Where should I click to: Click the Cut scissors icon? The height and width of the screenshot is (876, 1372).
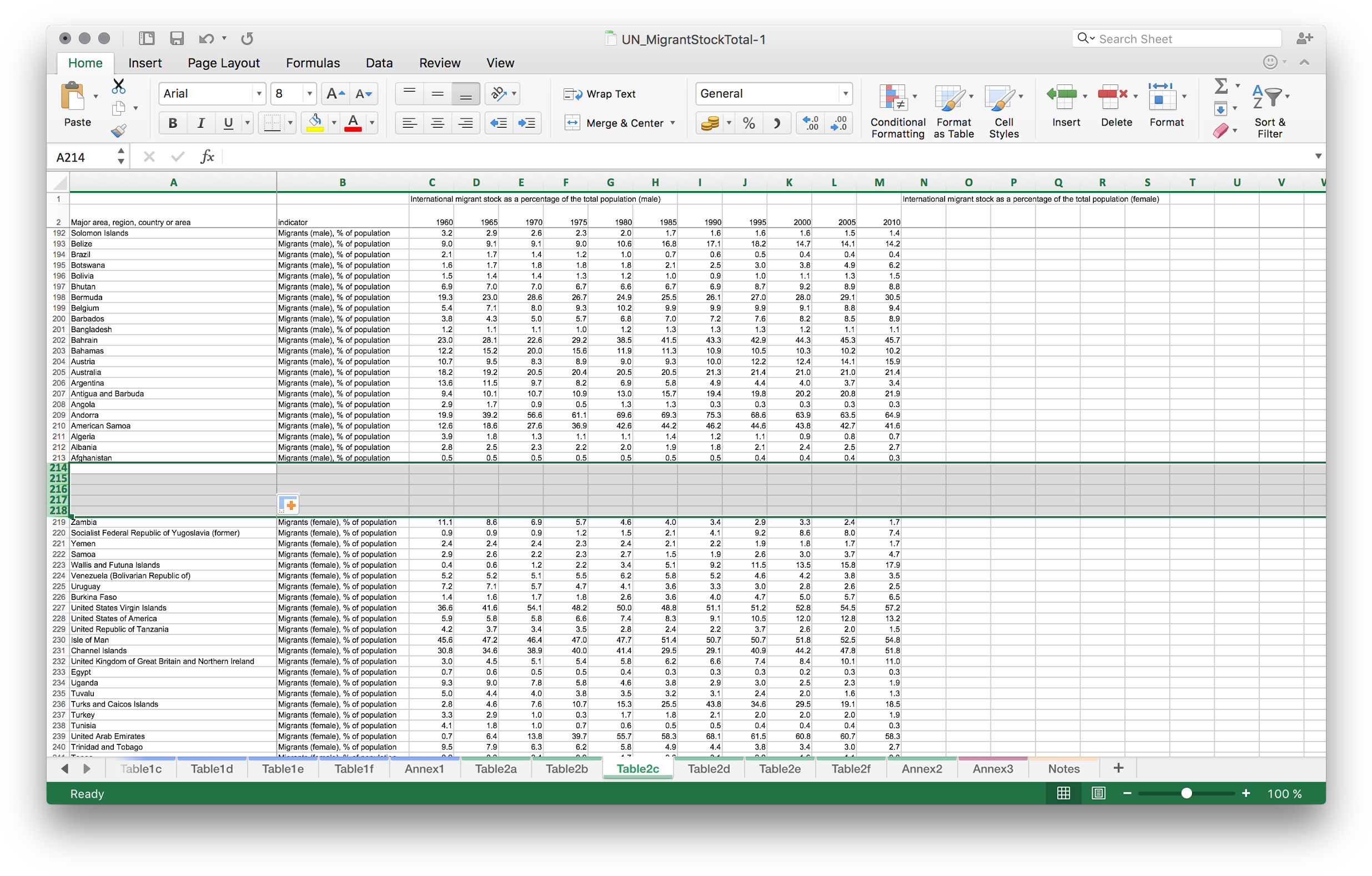tap(118, 87)
